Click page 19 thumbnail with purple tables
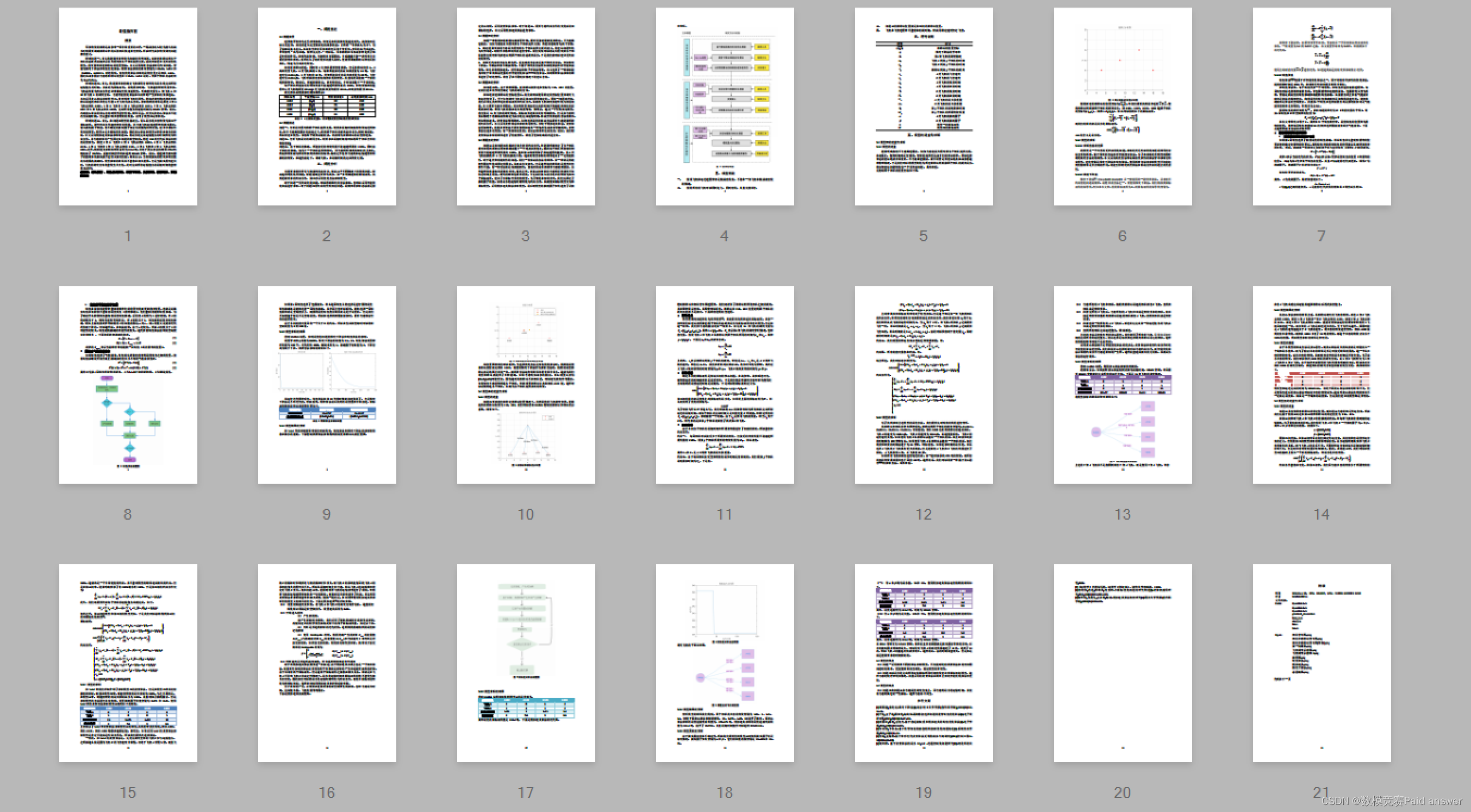This screenshot has width=1471, height=812. 924,663
